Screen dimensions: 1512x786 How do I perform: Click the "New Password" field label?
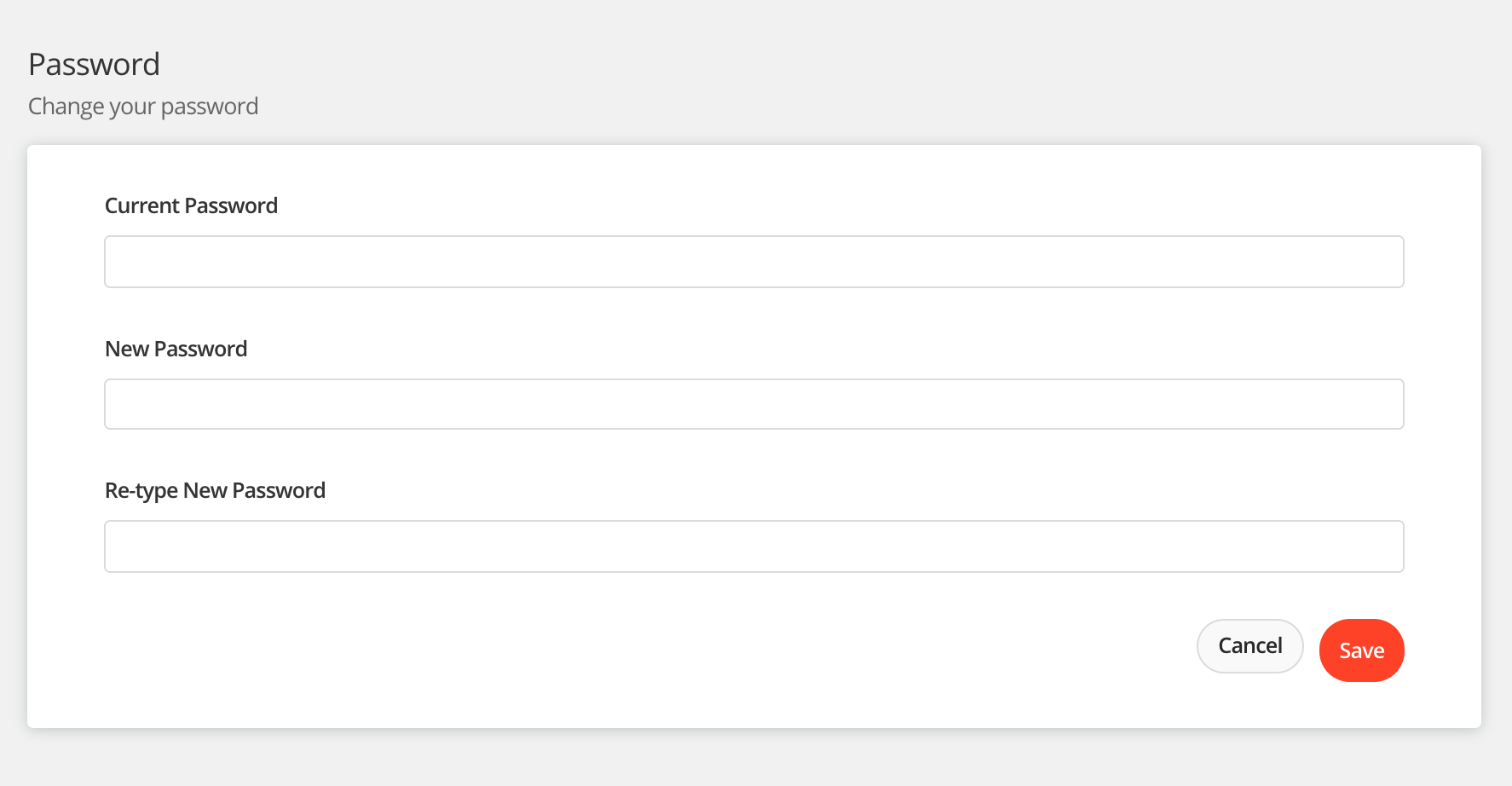coord(176,350)
